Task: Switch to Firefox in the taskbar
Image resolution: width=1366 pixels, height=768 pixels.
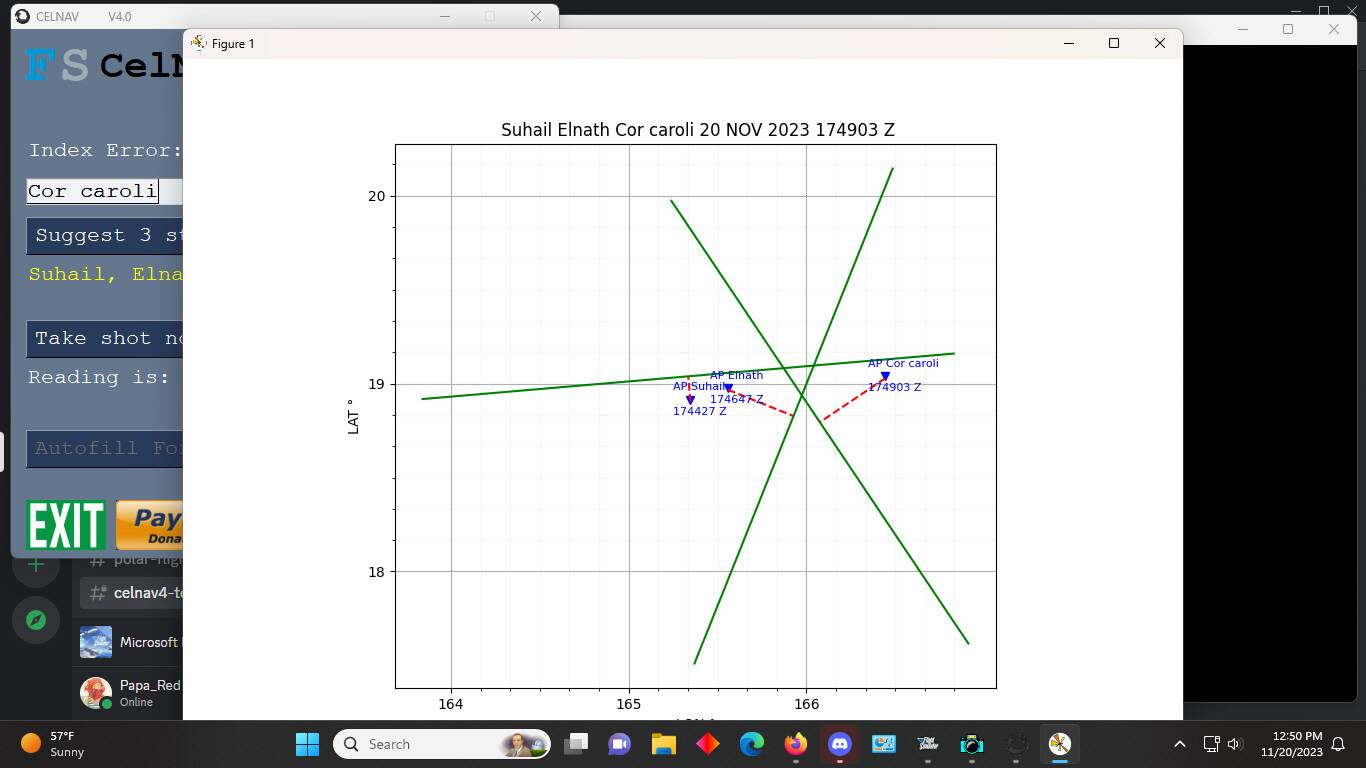Action: 795,744
